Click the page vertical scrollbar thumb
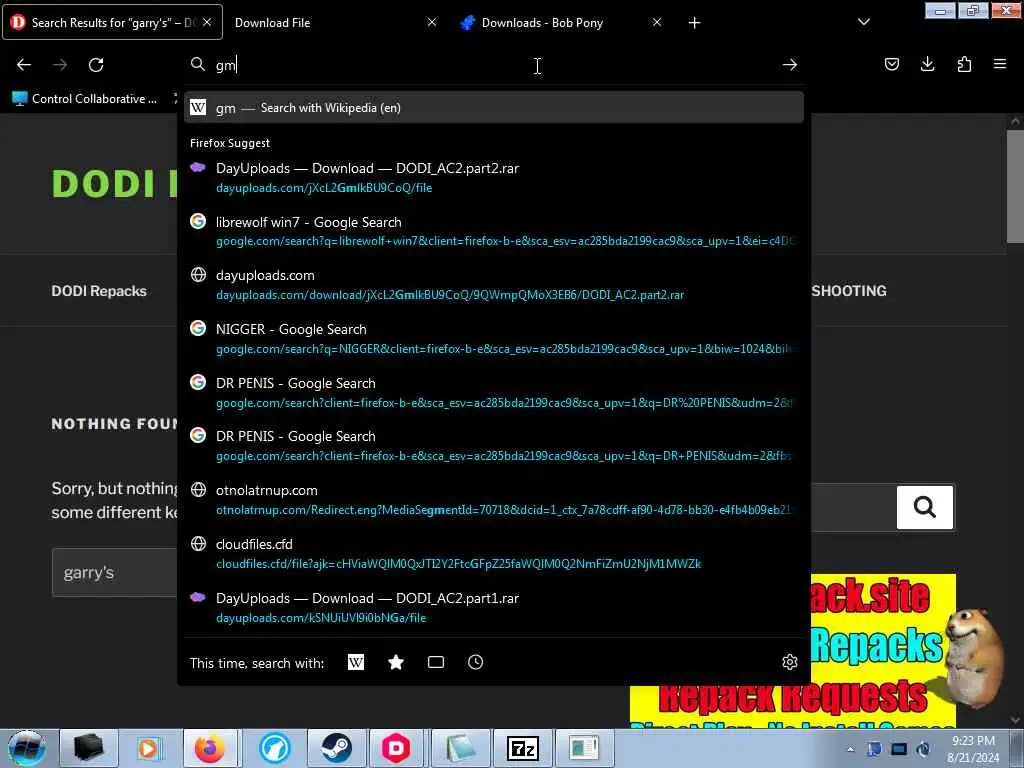The image size is (1024, 768). coord(1015,187)
